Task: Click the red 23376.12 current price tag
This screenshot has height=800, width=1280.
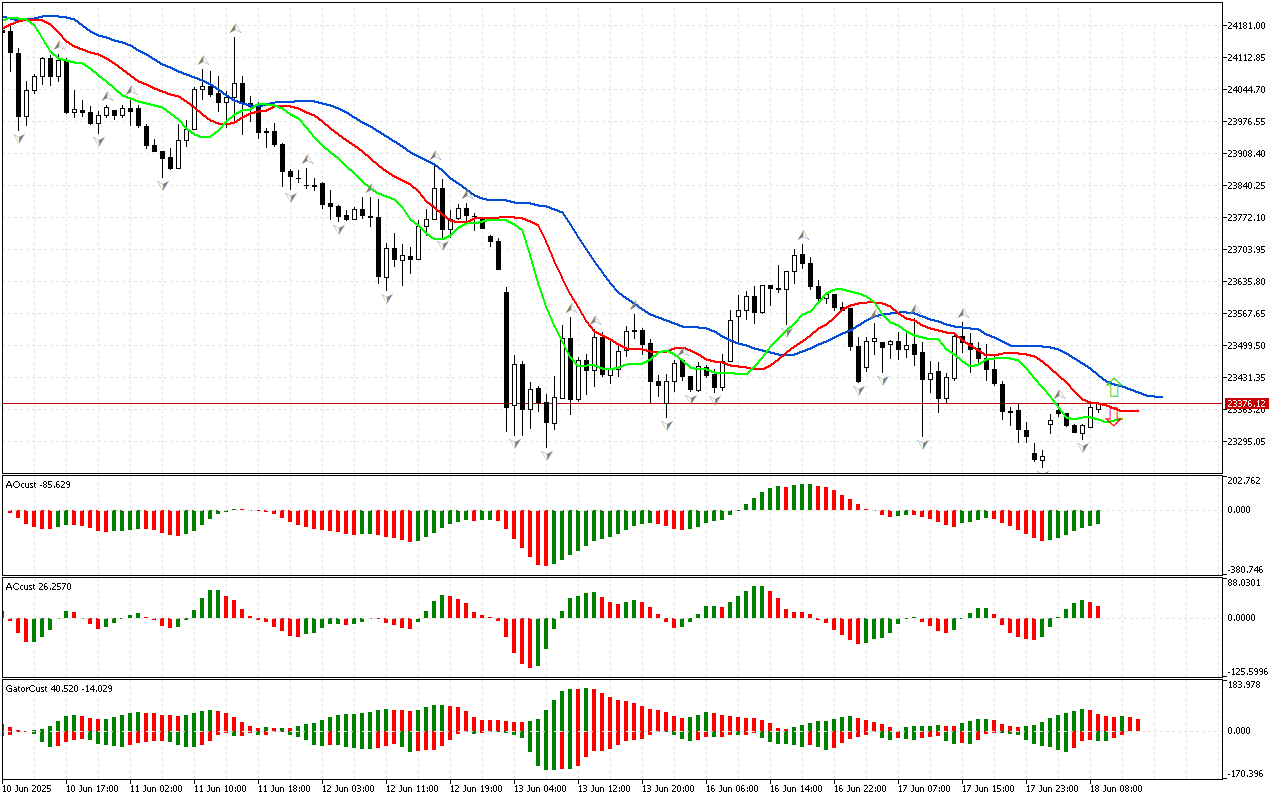Action: click(x=1246, y=404)
